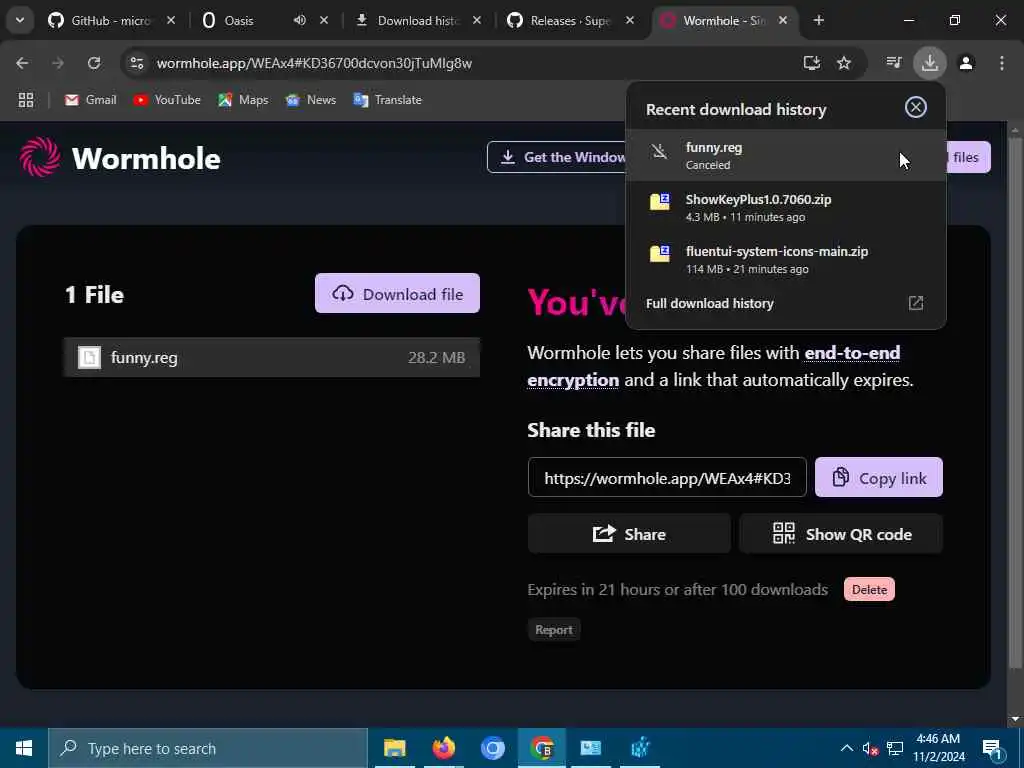This screenshot has height=768, width=1024.
Task: Select the Wormhole tab
Action: [724, 20]
